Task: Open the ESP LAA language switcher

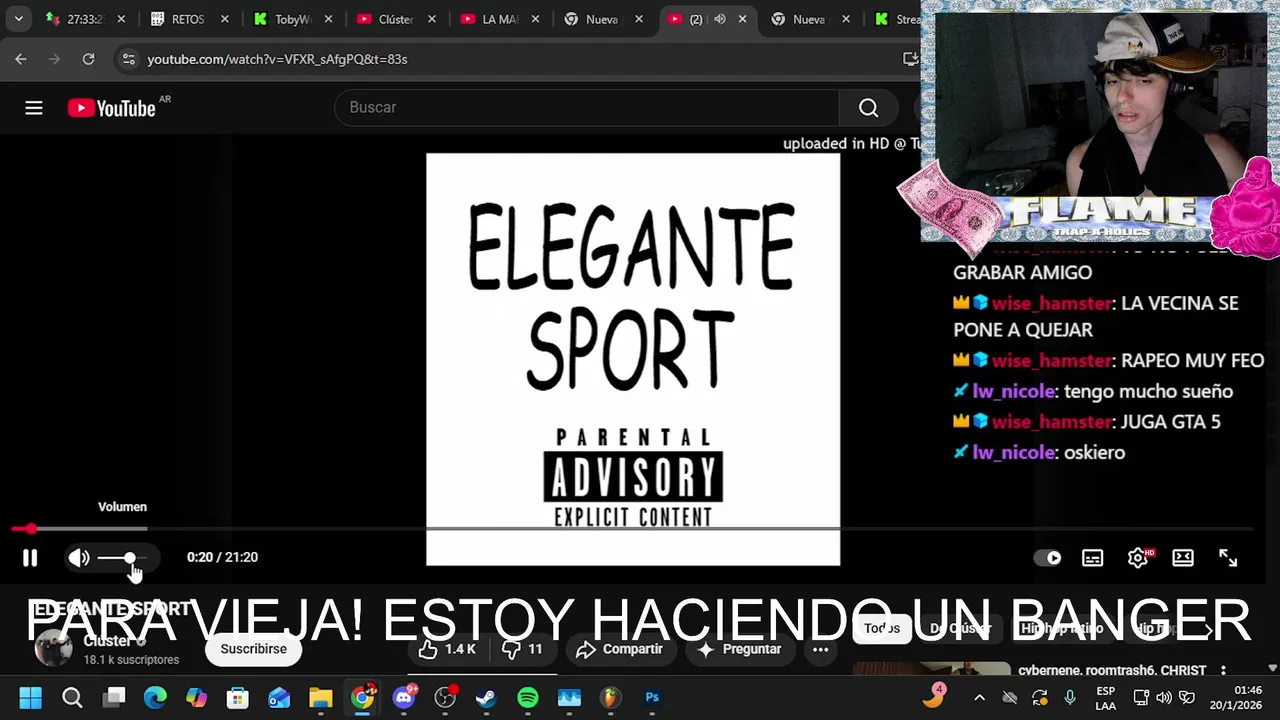Action: (1105, 698)
